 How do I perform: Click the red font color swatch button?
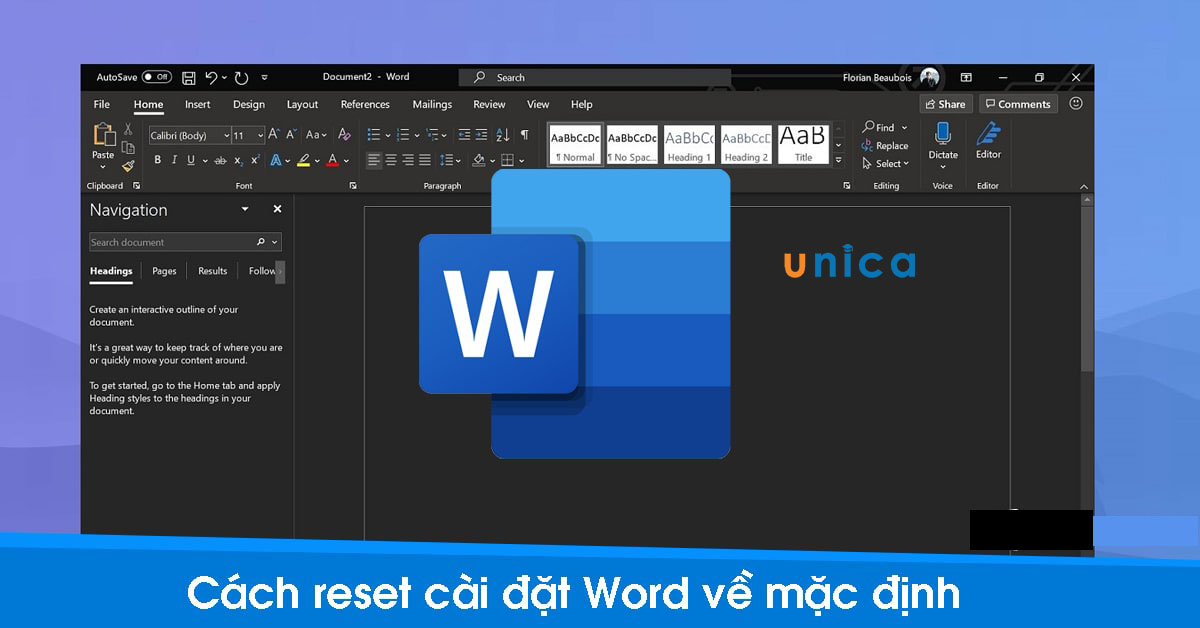(333, 160)
